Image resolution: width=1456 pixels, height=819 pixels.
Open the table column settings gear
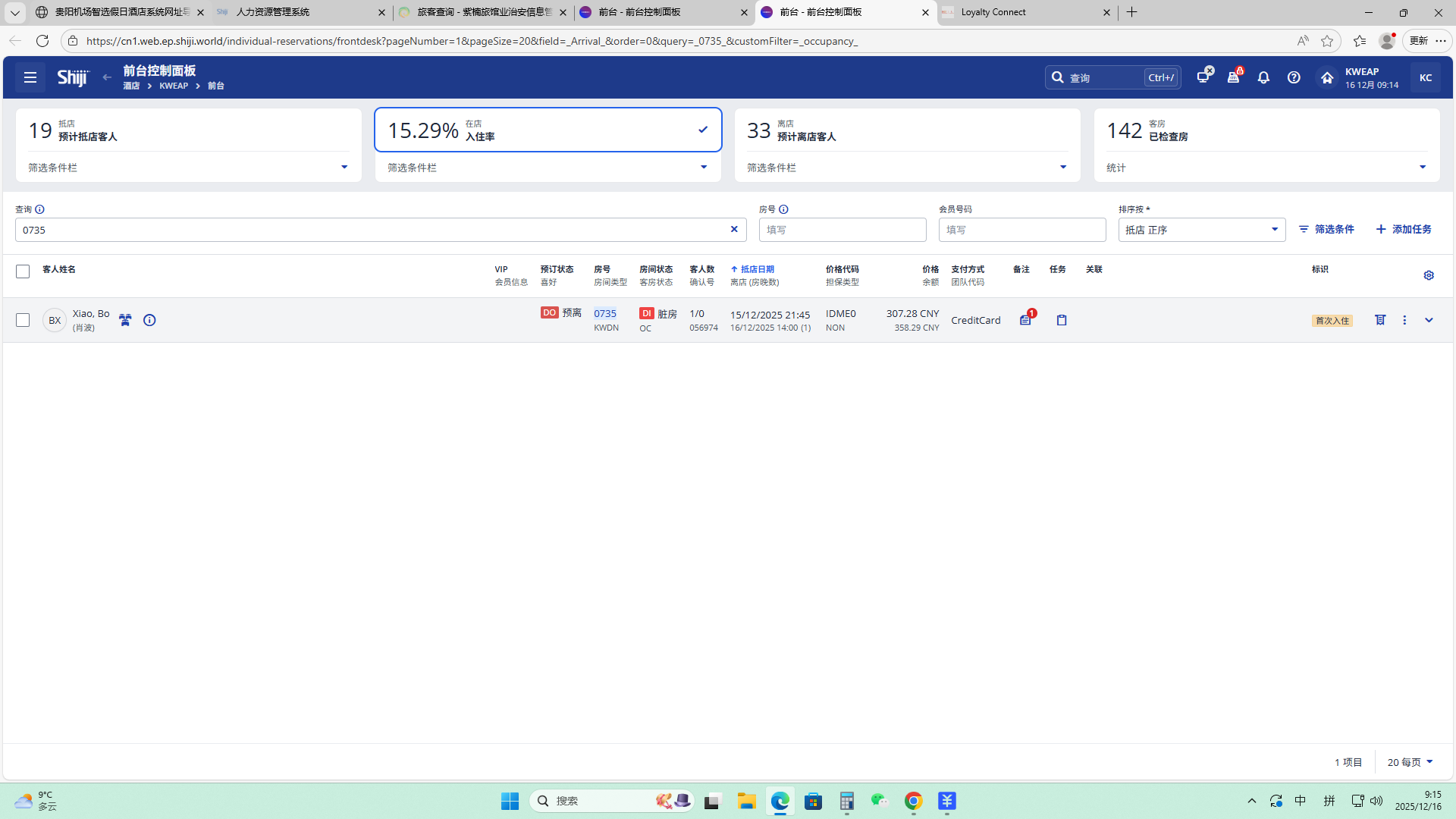coord(1429,275)
